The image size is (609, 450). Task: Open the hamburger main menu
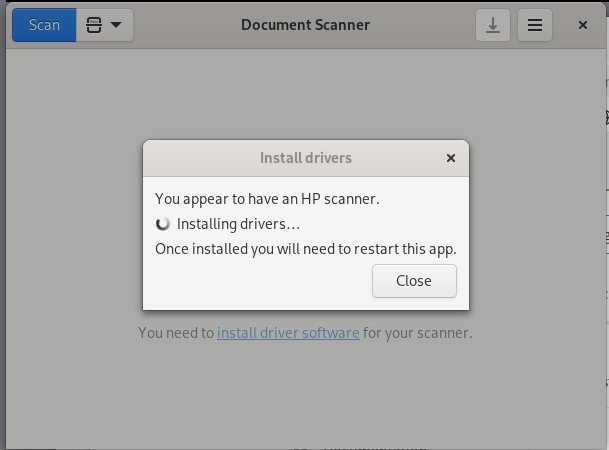(x=535, y=25)
